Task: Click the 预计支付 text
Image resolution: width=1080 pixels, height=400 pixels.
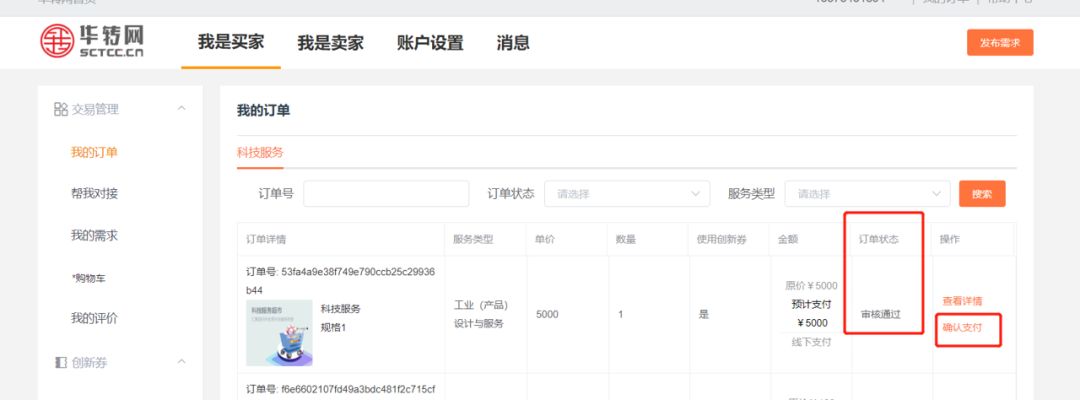Action: click(x=811, y=304)
